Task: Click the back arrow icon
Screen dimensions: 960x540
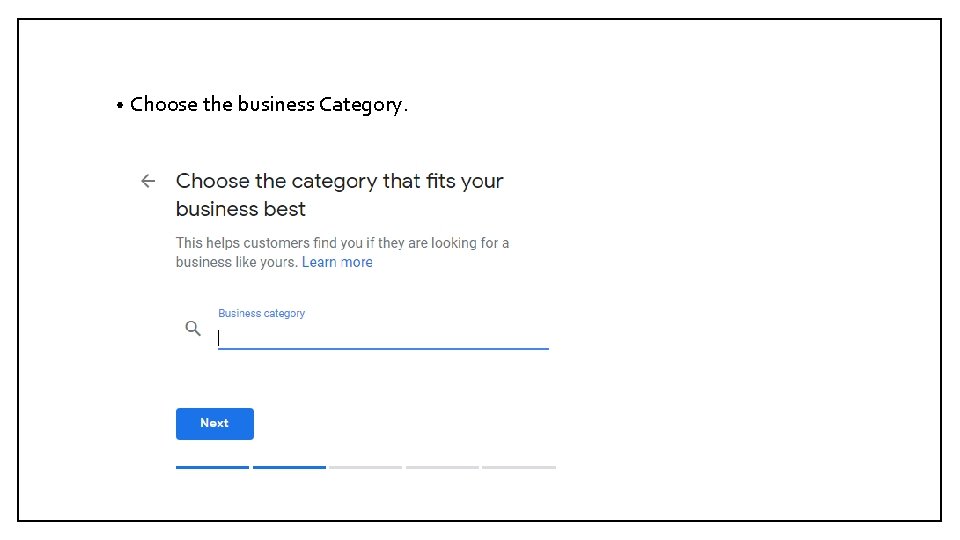Action: pyautogui.click(x=148, y=181)
